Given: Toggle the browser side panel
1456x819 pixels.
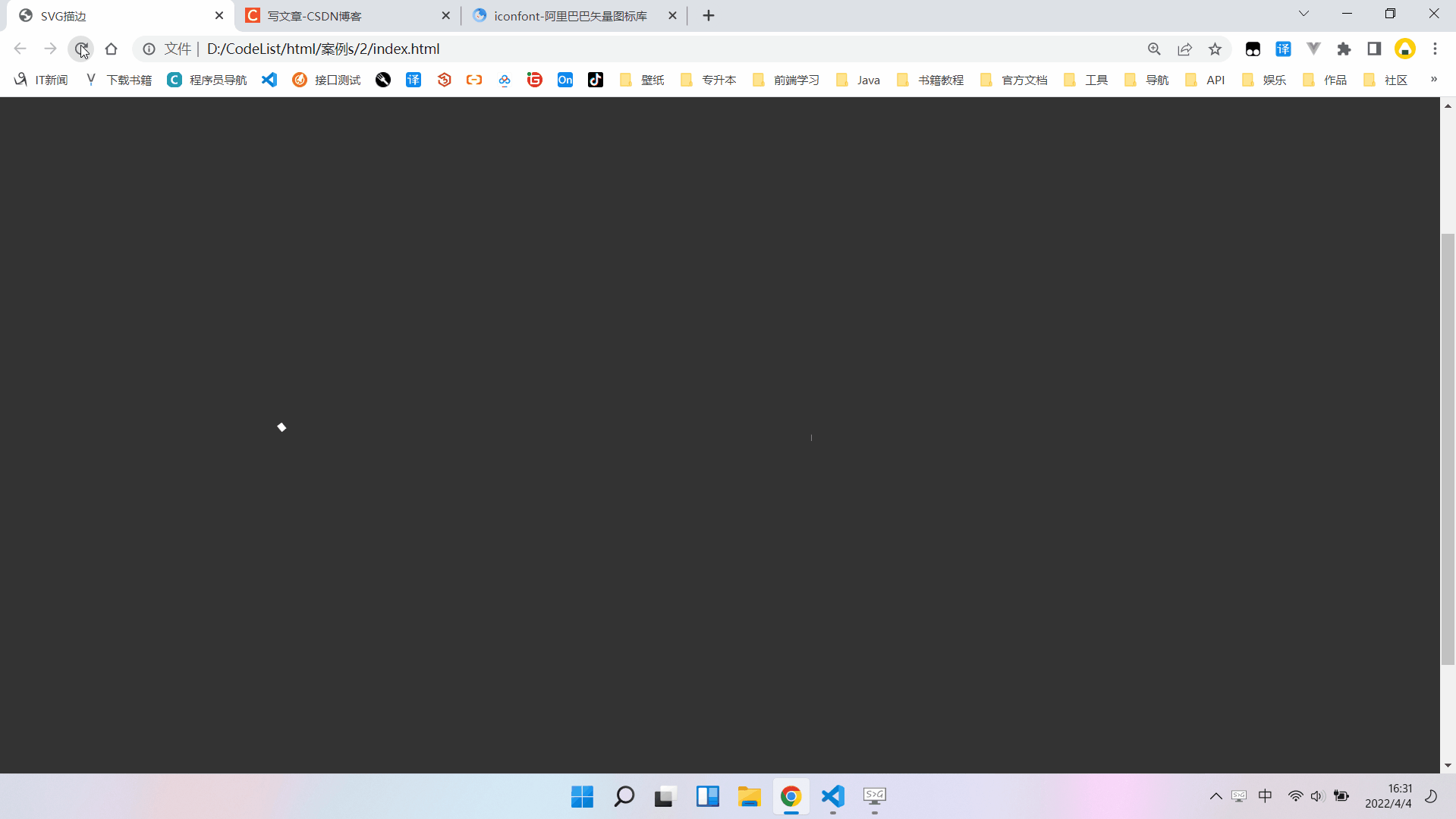Looking at the screenshot, I should [x=1374, y=49].
